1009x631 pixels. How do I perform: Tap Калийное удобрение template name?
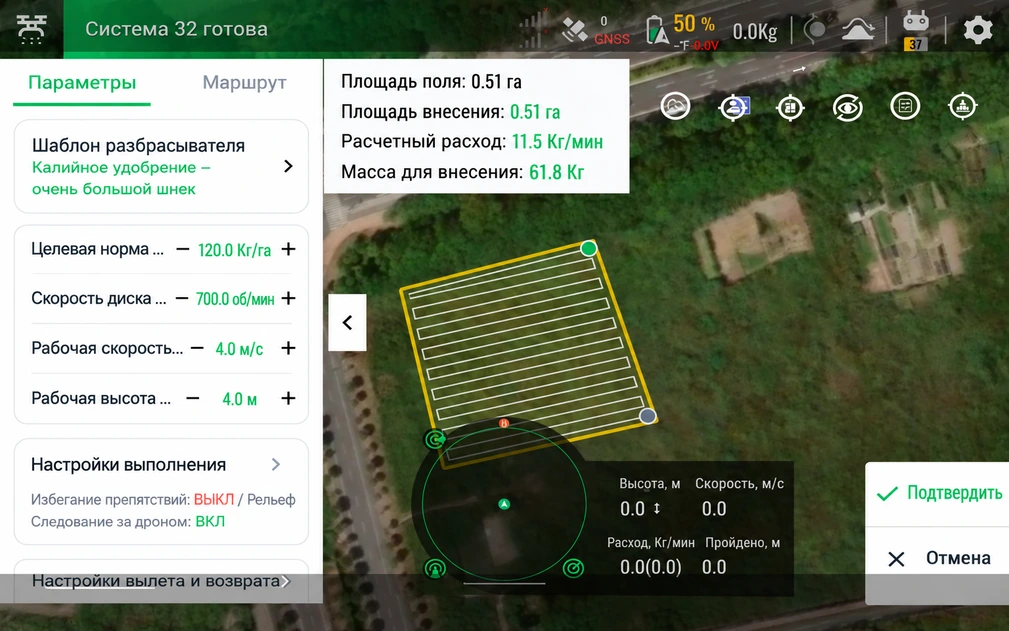point(121,178)
